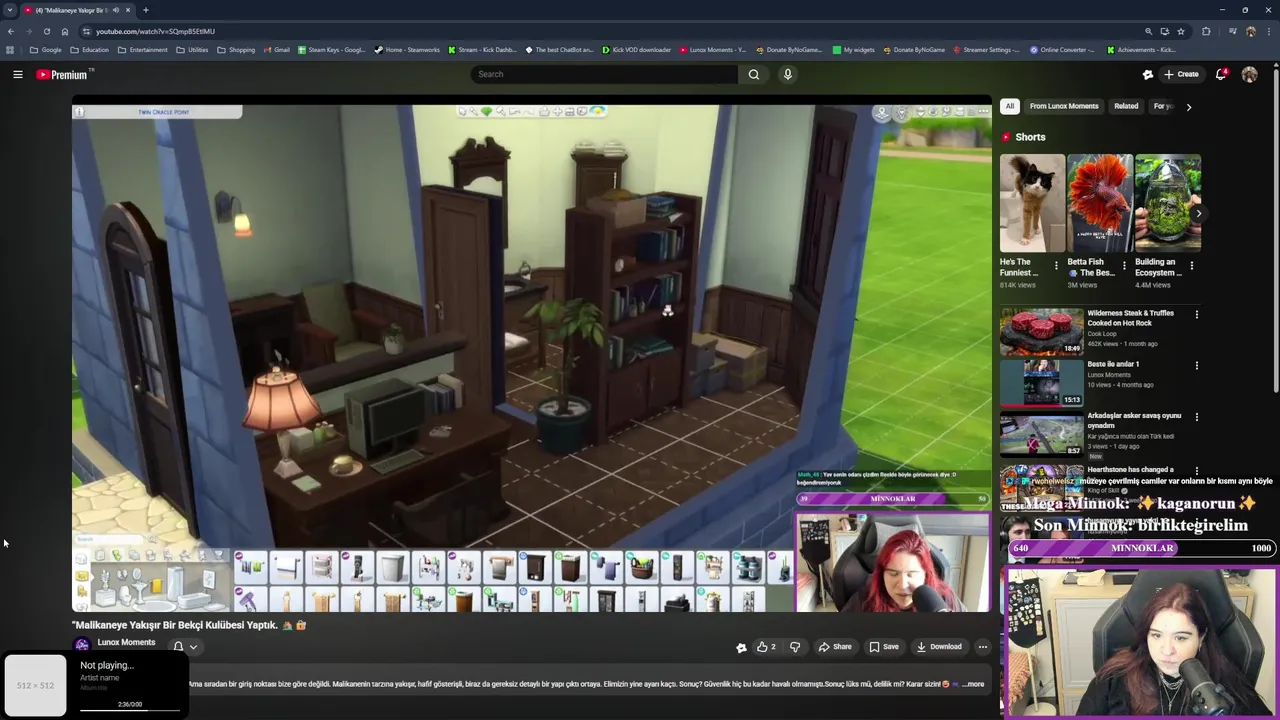The width and height of the screenshot is (1280, 720).
Task: Open the Entertainment bookmark folder
Action: point(143,50)
